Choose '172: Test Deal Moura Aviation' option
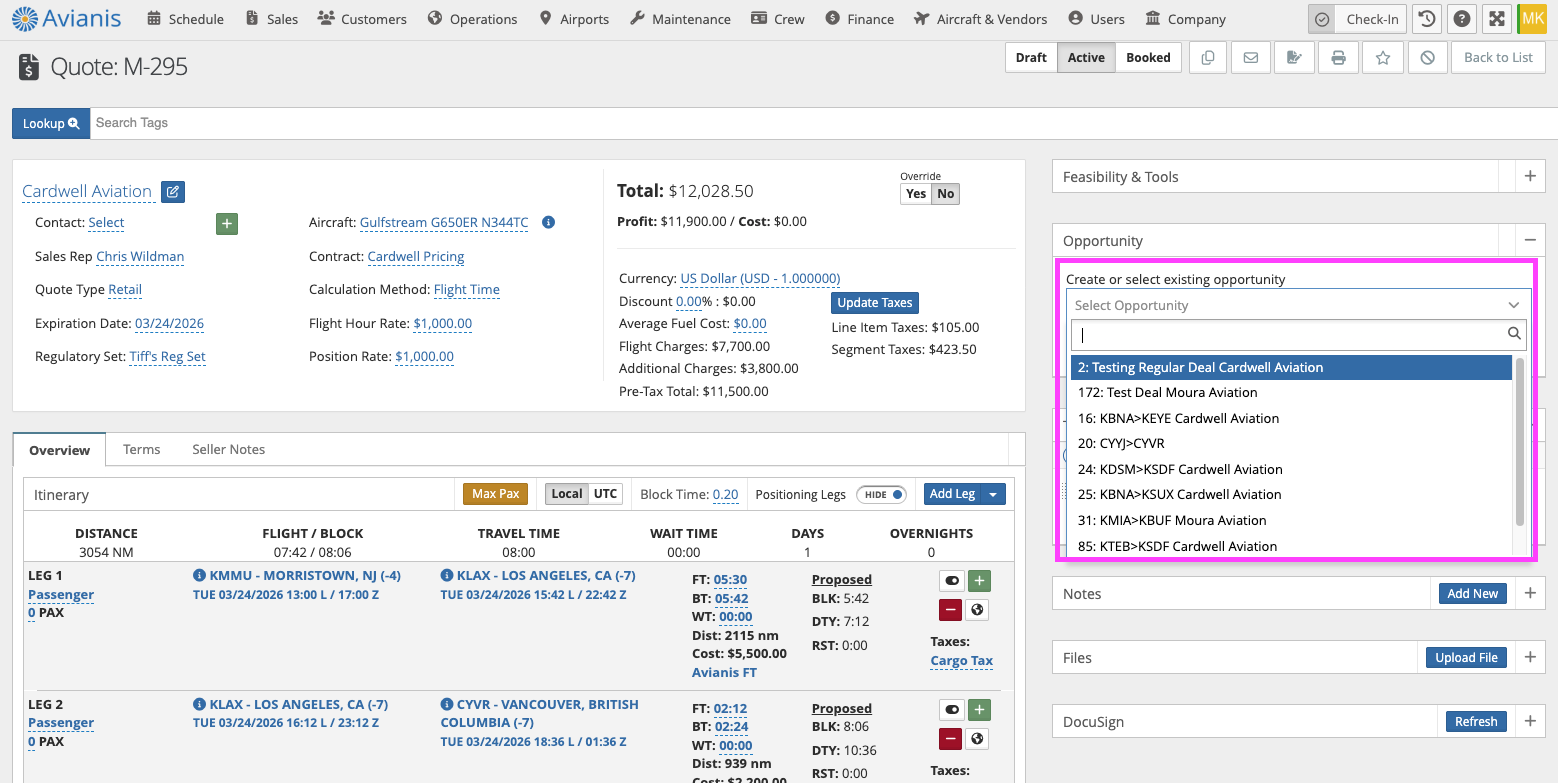 1167,393
